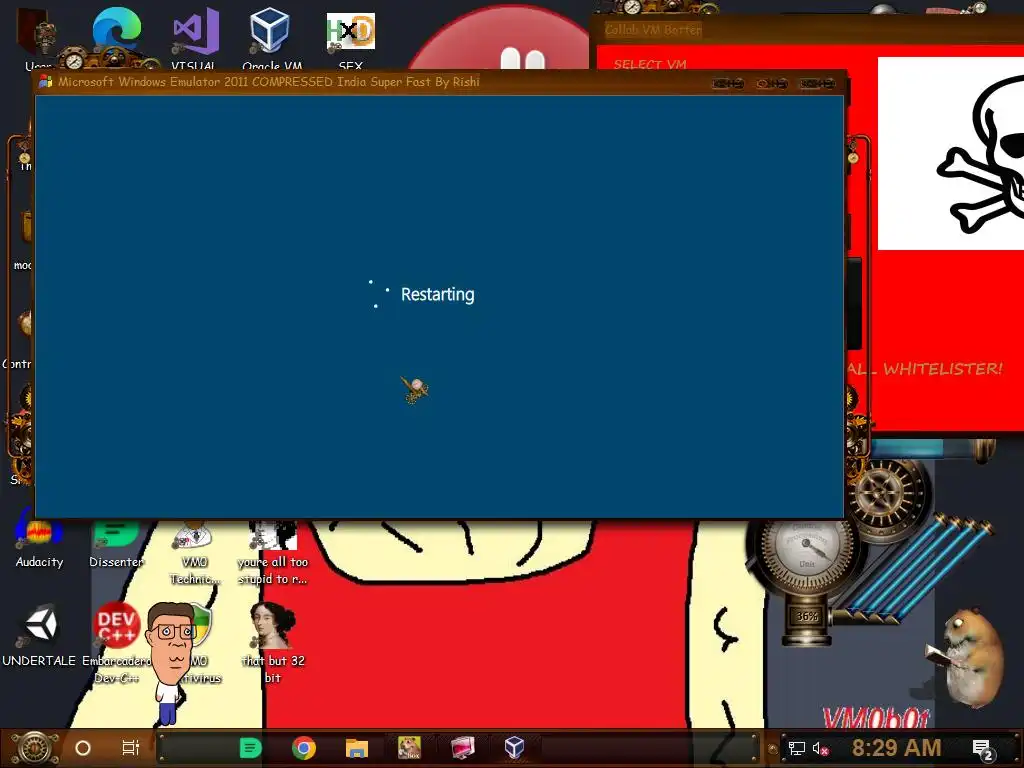1024x768 pixels.
Task: Open File Explorer from the taskbar
Action: [x=357, y=748]
